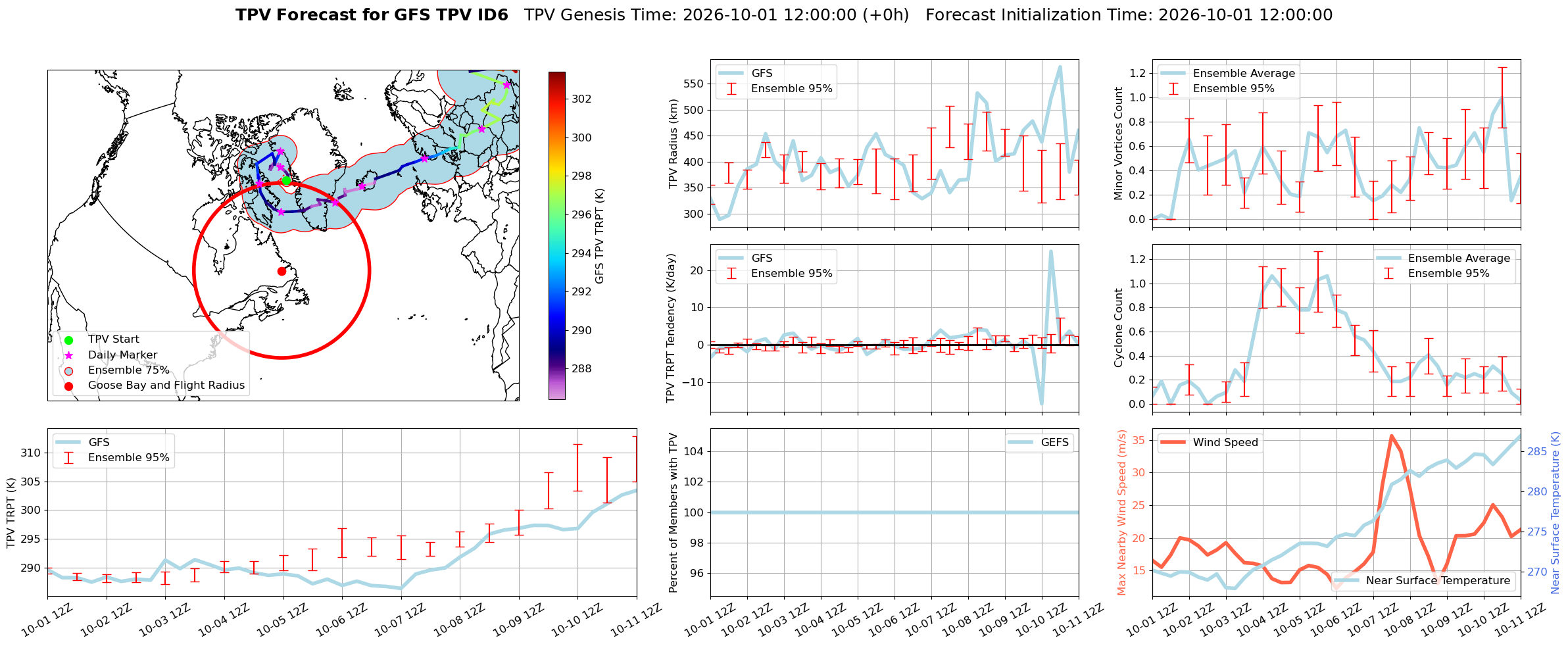This screenshot has width=1568, height=646.
Task: Click the green TPV Start marker on map
Action: point(286,180)
